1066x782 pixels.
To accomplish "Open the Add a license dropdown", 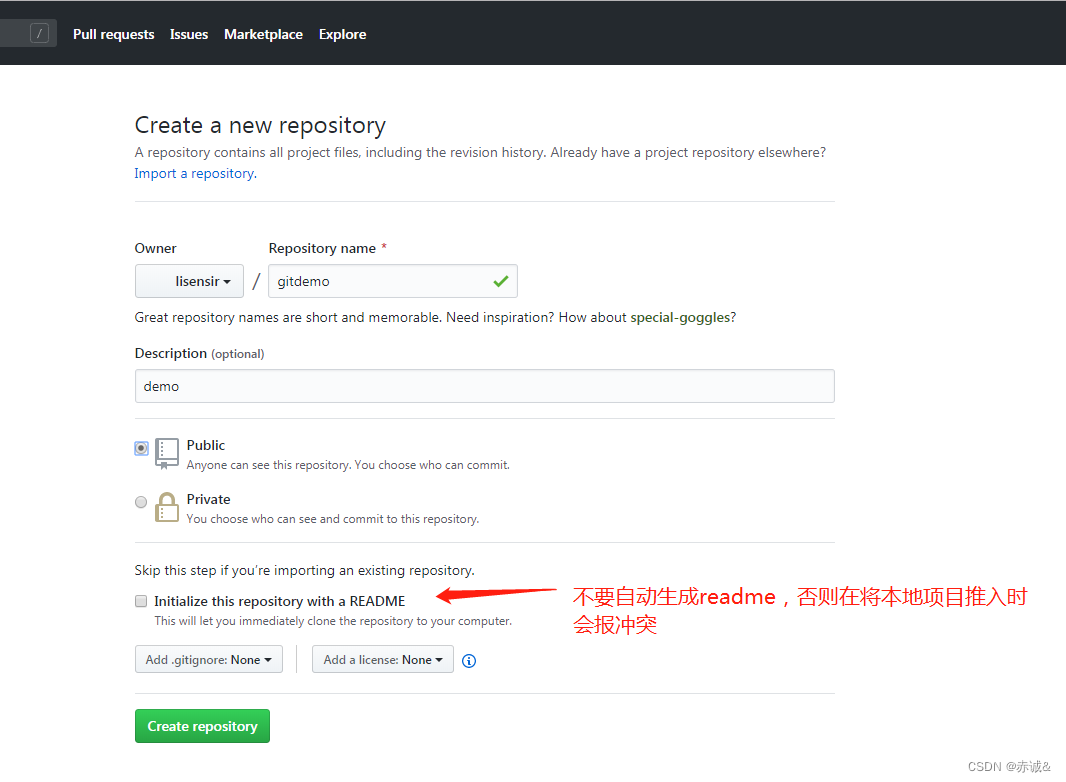I will 383,660.
